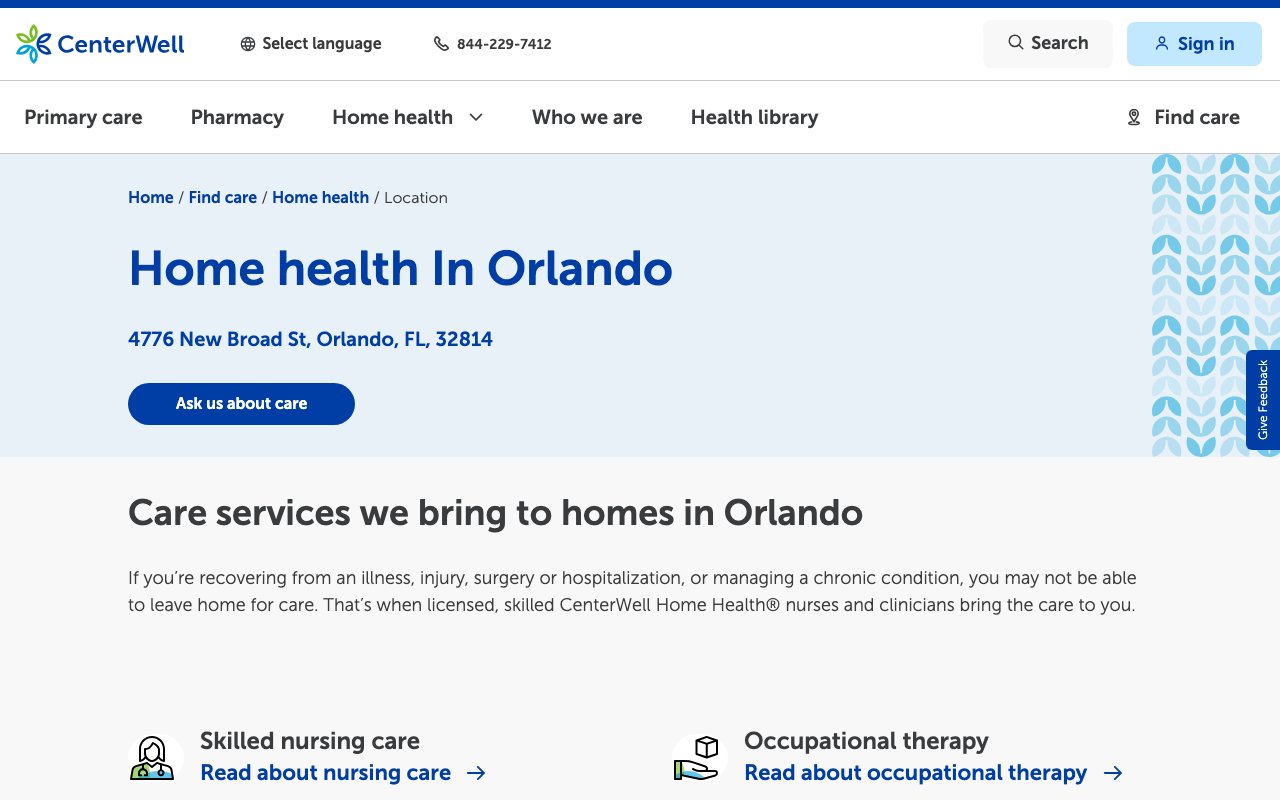Click Select language text
Screen dimensions: 1280x800
click(322, 44)
